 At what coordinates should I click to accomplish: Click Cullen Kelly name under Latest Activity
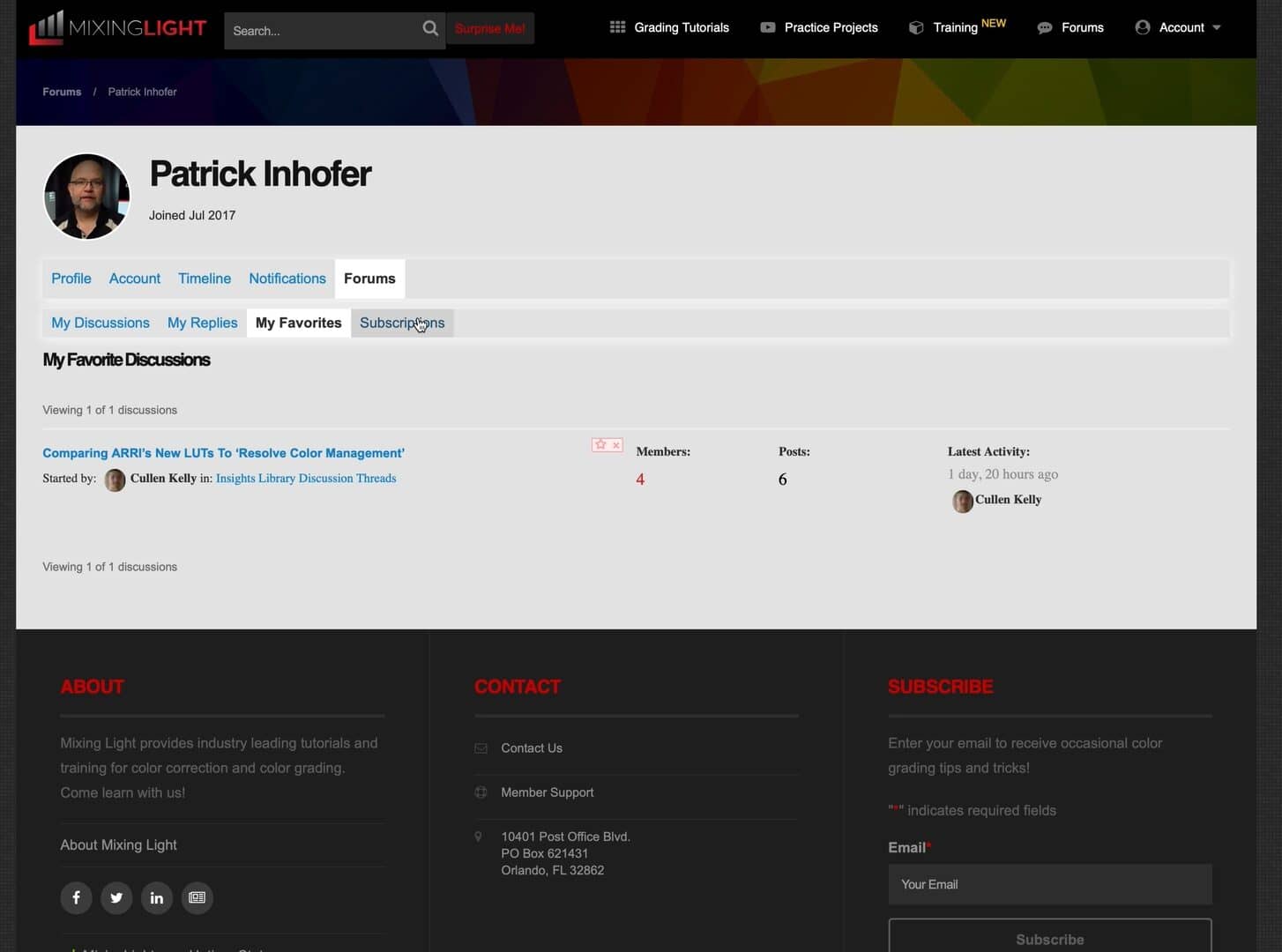tap(1008, 500)
